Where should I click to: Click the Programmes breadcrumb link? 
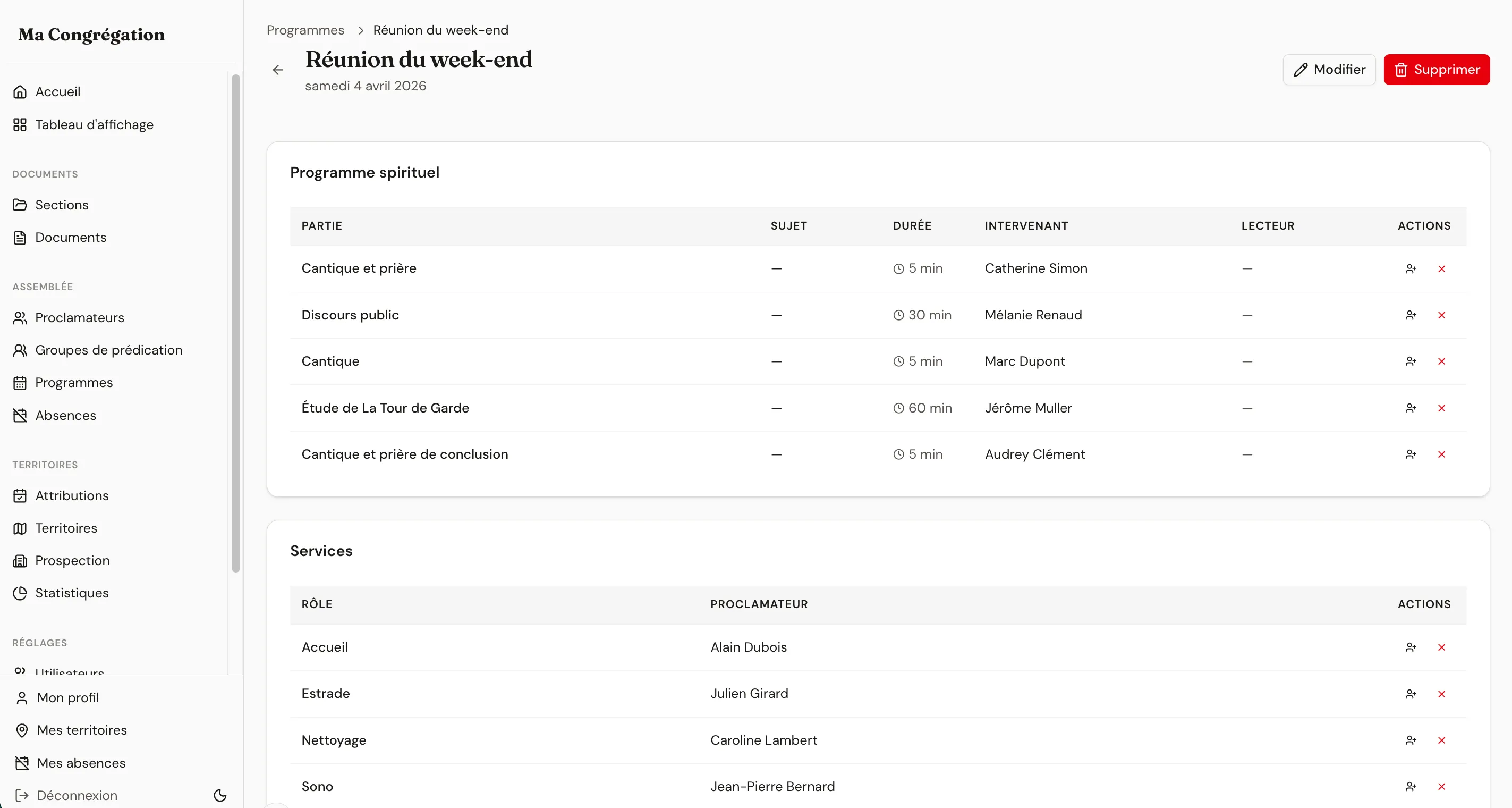pos(305,30)
